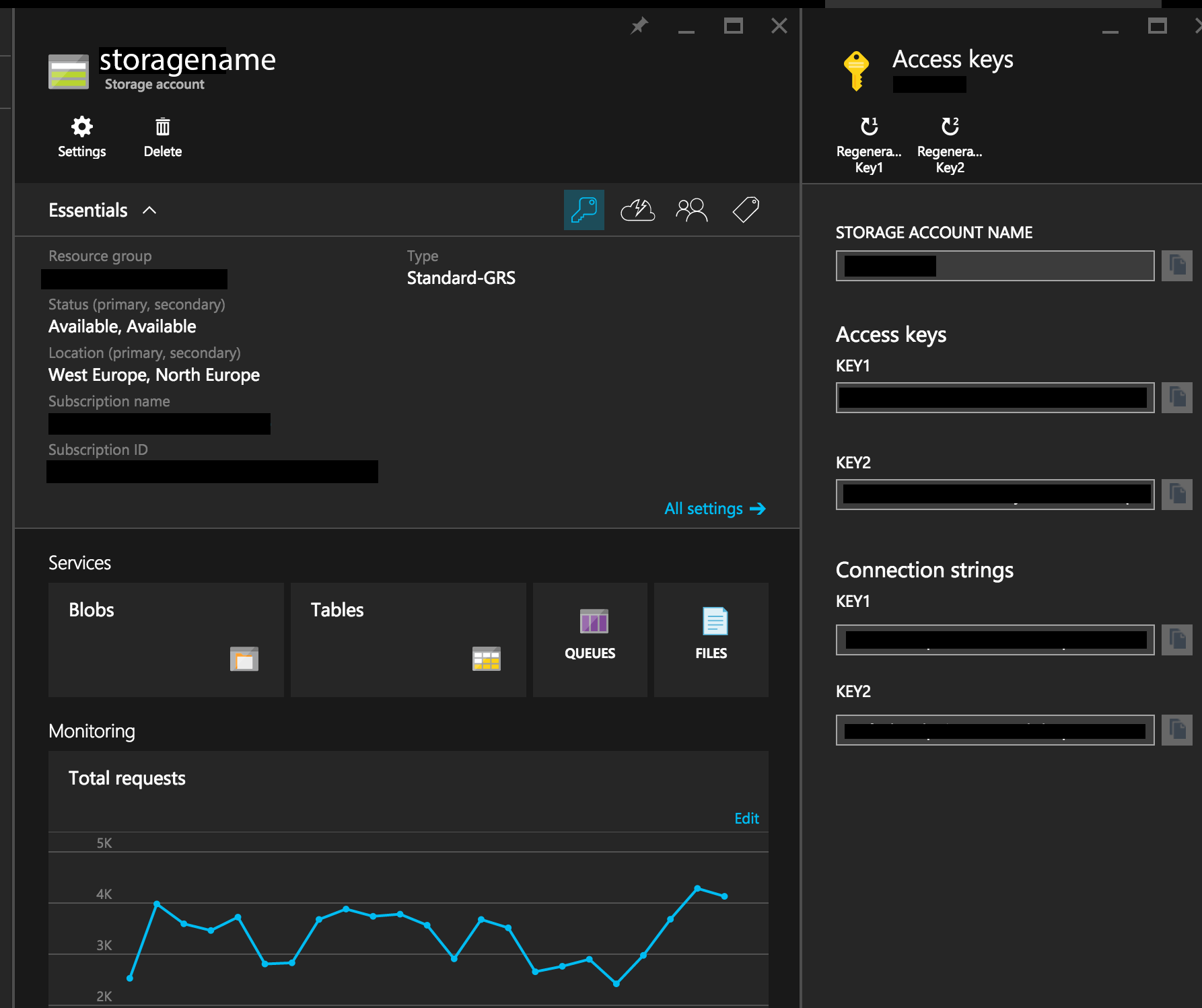
Task: Collapse the Essentials section chevron
Action: (149, 211)
